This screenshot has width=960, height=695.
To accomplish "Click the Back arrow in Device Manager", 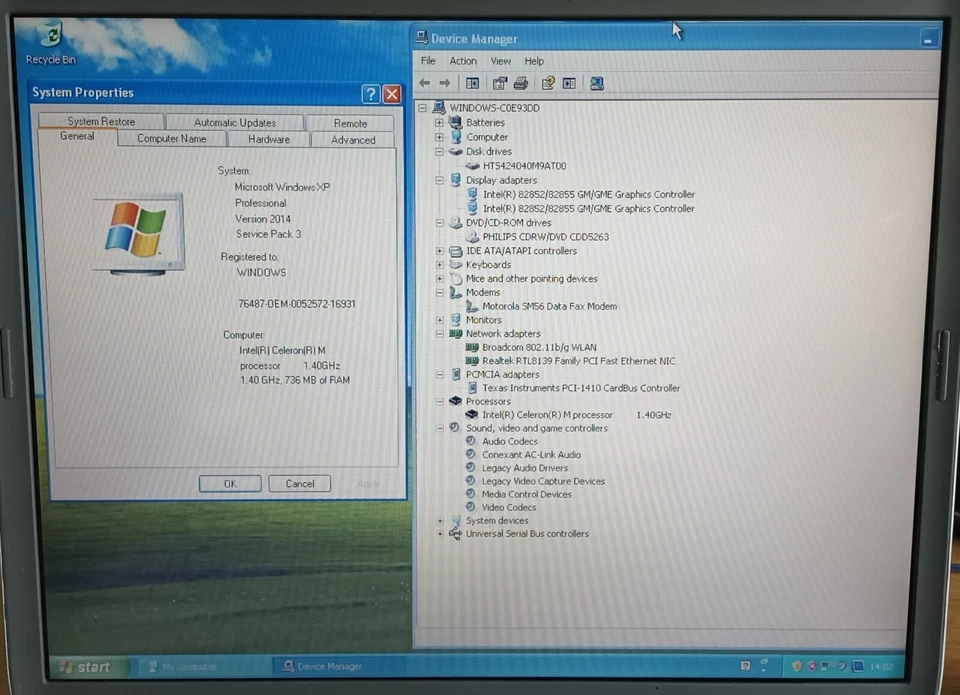I will [x=425, y=83].
